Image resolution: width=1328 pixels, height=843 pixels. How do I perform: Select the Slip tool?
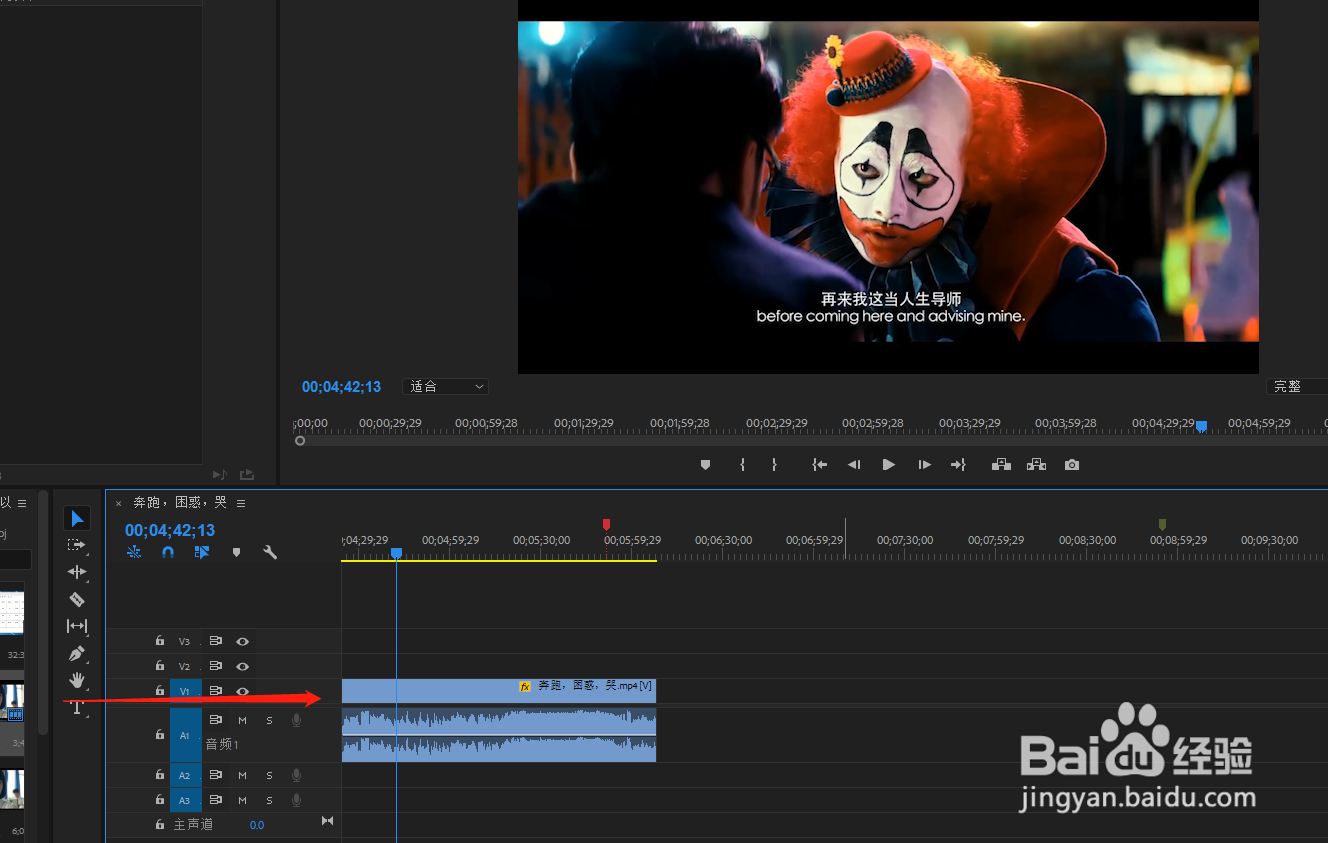pos(77,626)
